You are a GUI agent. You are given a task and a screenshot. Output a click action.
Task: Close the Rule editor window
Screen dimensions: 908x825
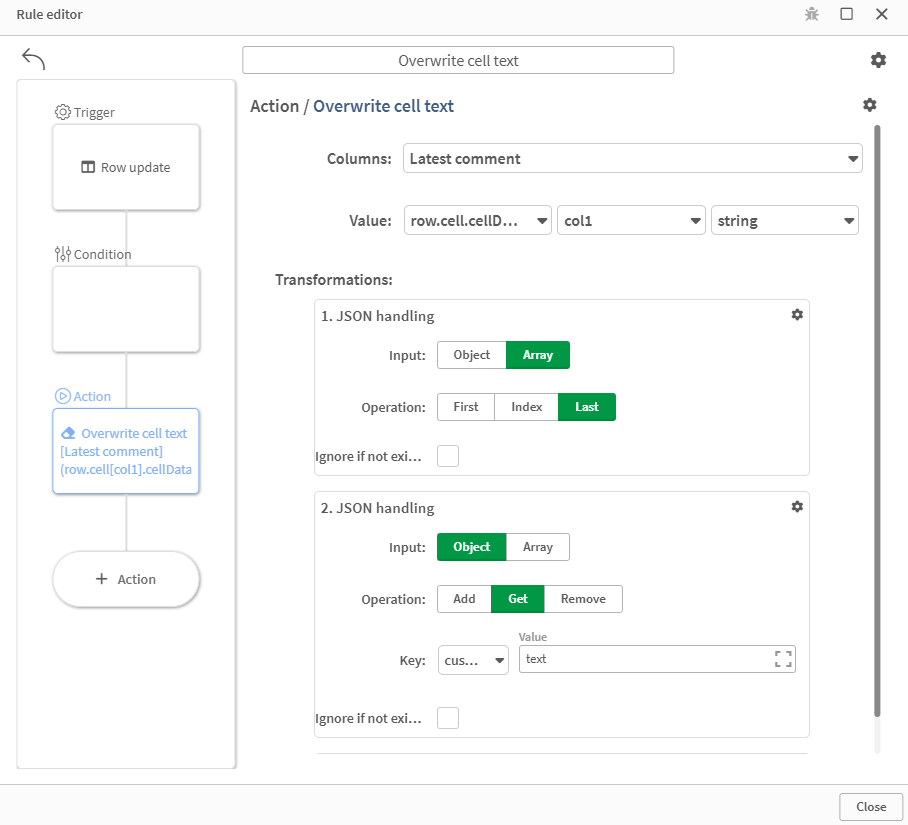(881, 14)
